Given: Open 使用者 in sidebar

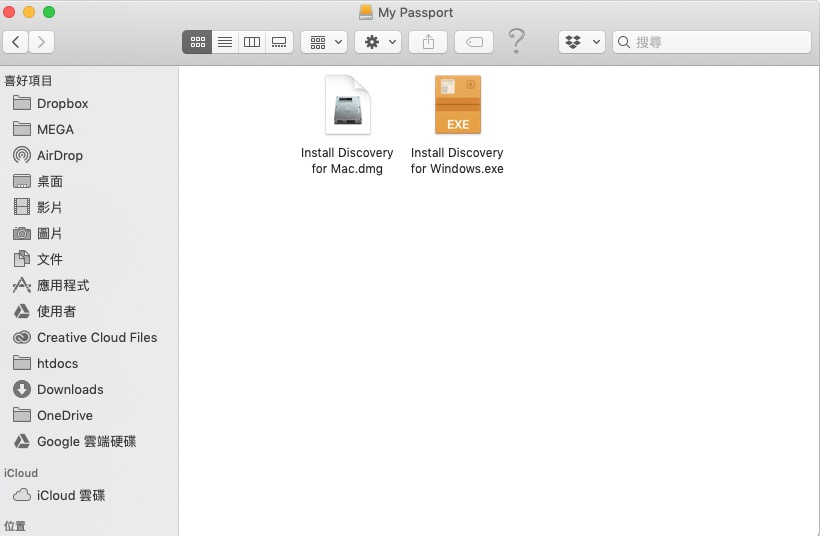Looking at the screenshot, I should (x=89, y=312).
